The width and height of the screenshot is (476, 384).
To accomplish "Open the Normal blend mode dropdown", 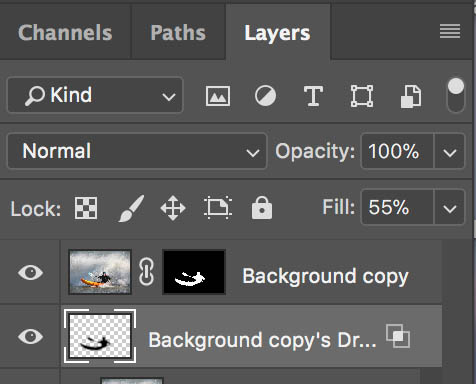I will pos(137,151).
